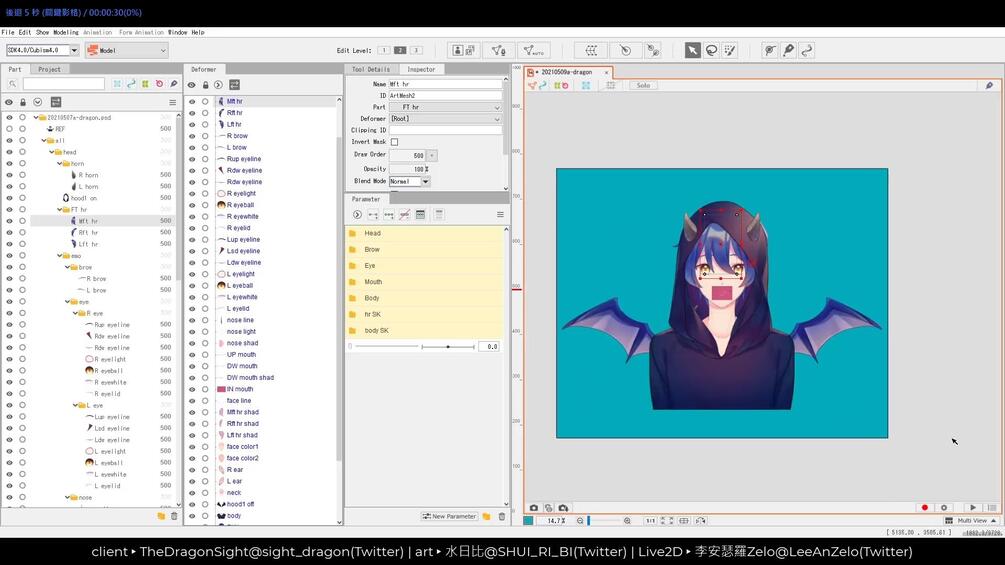Click the new folder icon in Part panel bottom
This screenshot has width=1005, height=565.
[161, 516]
